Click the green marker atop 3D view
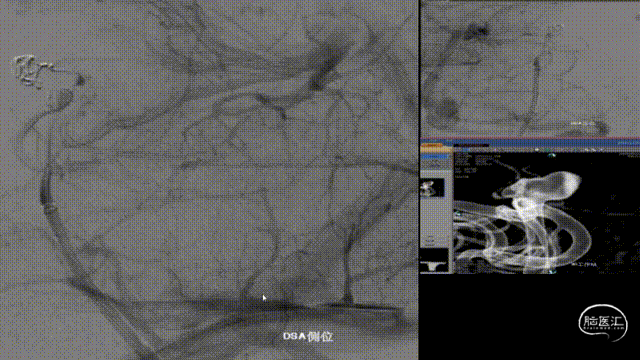The image size is (640, 360). coord(551,155)
